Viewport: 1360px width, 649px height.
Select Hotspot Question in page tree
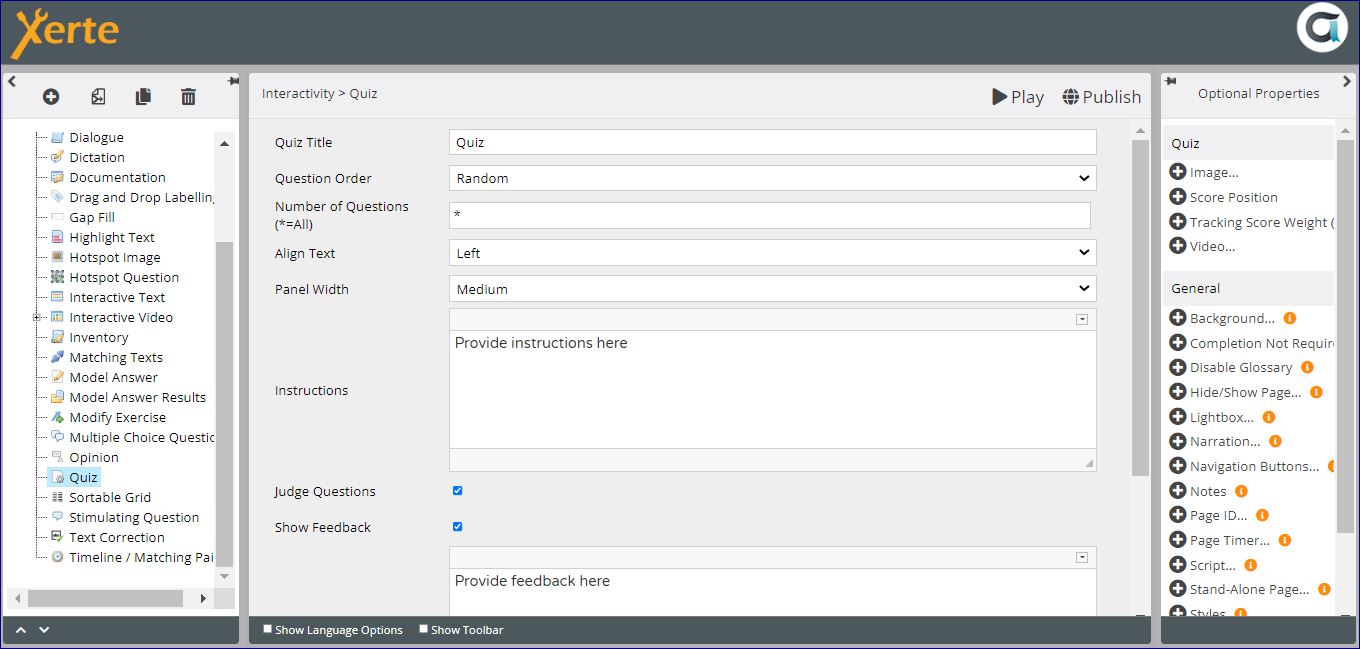[124, 277]
